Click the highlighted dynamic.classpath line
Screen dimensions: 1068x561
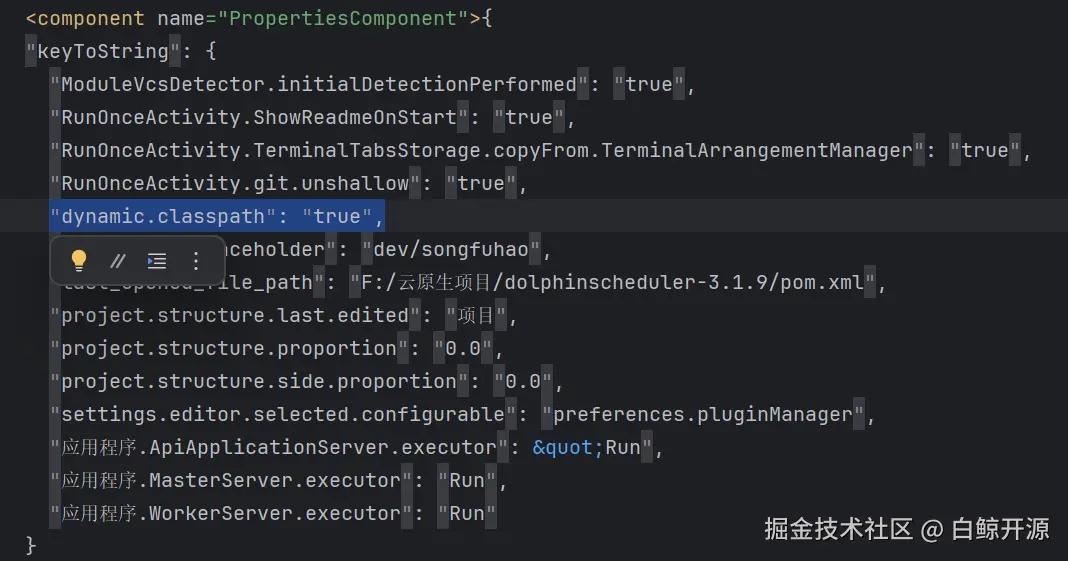[x=216, y=216]
